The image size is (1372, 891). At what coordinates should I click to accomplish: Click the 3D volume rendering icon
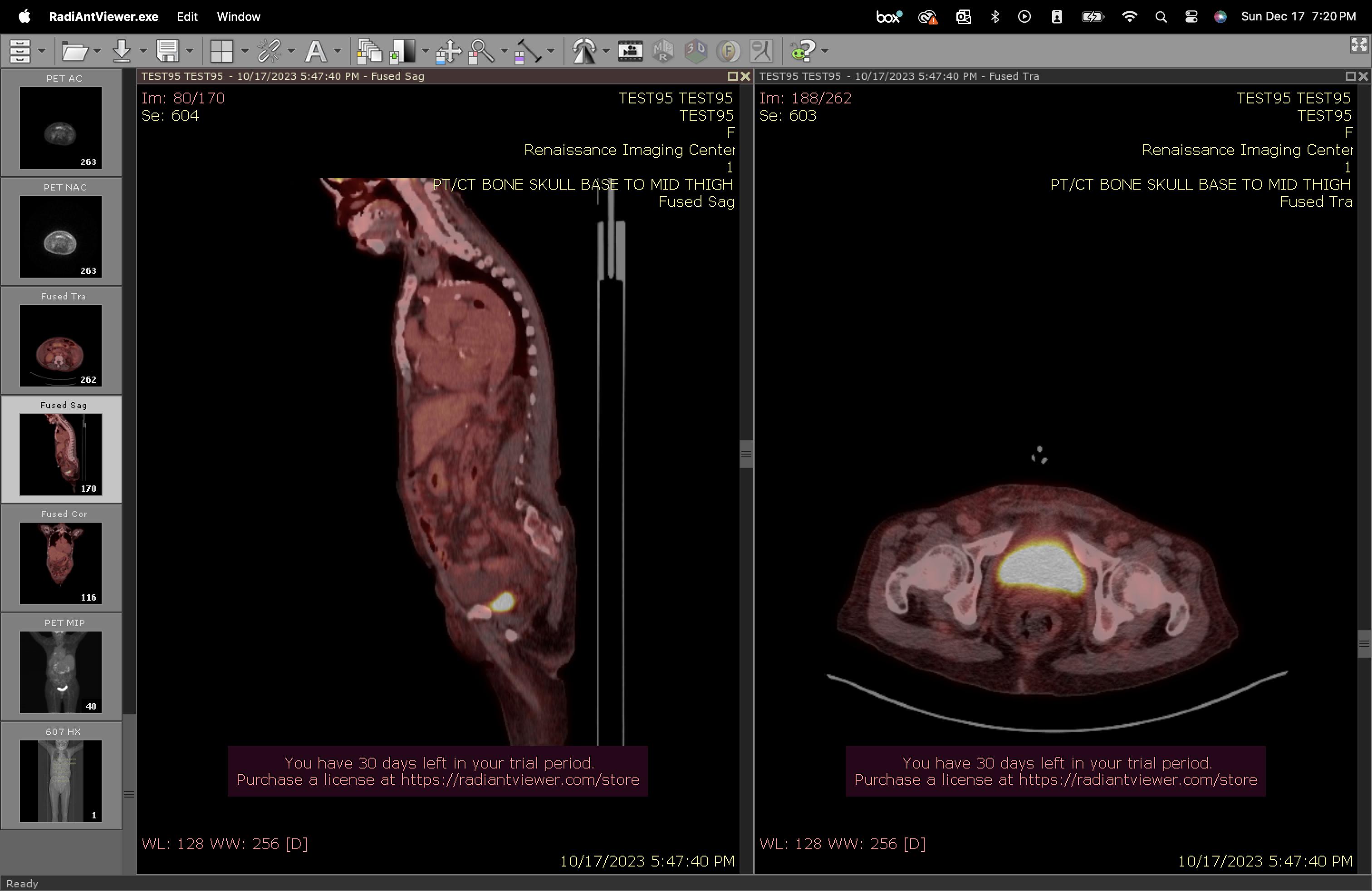tap(696, 51)
